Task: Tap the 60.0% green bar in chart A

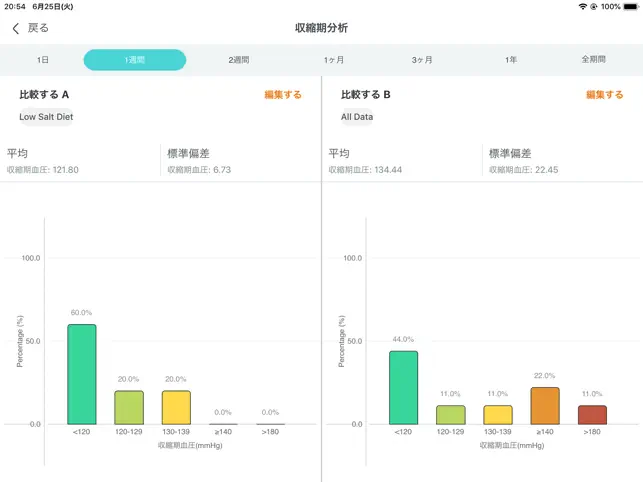Action: click(x=82, y=374)
